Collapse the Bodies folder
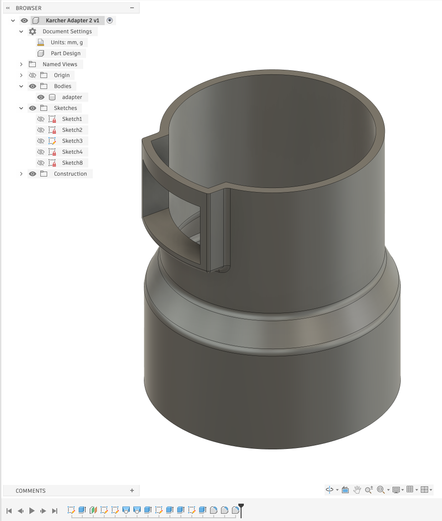 click(x=21, y=86)
